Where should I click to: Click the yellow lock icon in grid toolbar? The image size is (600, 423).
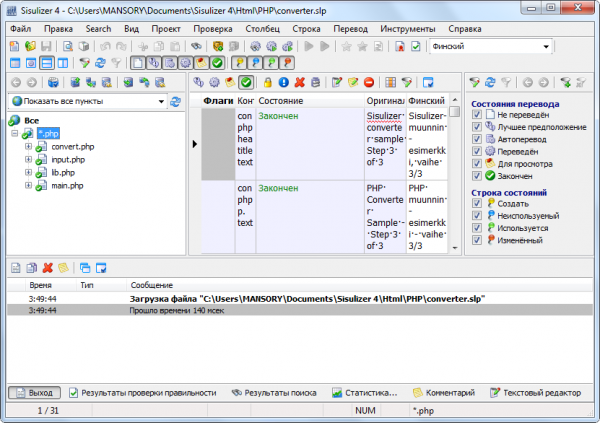(267, 82)
